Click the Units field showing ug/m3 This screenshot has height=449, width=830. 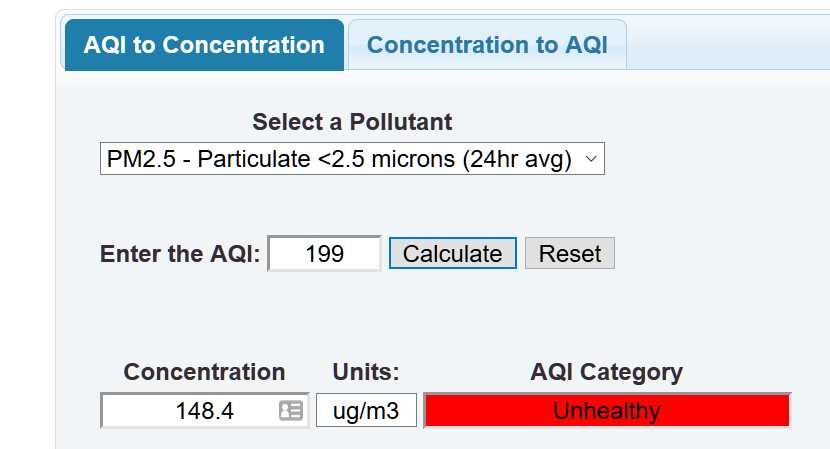pos(366,410)
